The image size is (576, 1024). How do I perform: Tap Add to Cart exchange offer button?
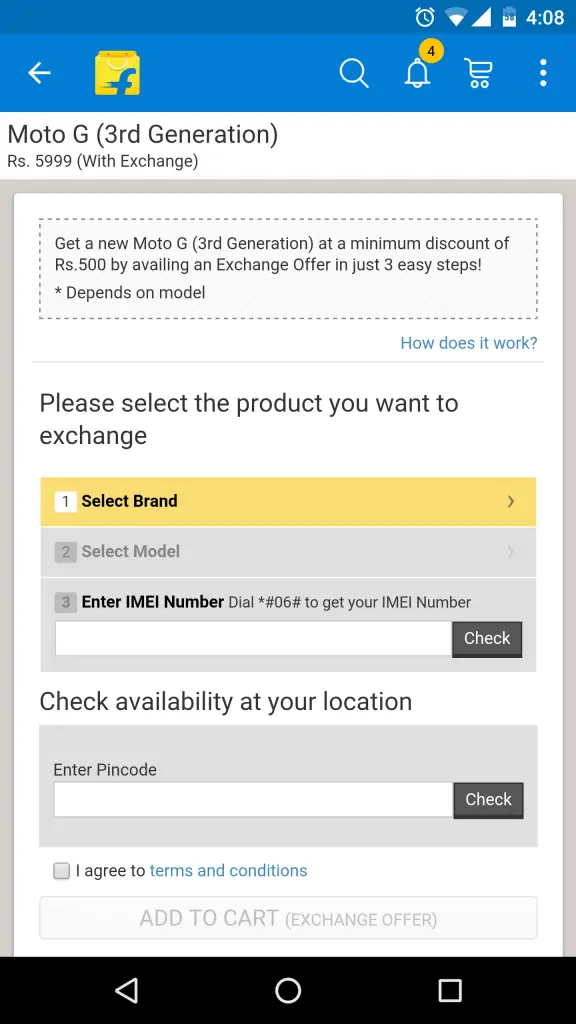point(288,918)
